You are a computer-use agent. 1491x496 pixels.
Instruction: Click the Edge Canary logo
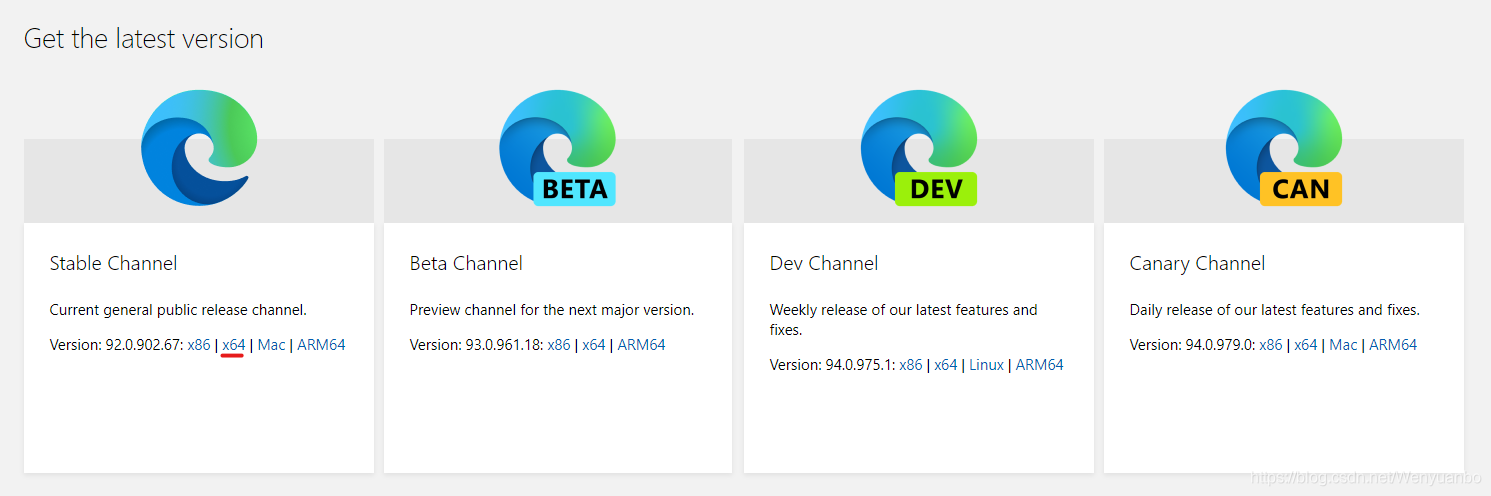1284,147
